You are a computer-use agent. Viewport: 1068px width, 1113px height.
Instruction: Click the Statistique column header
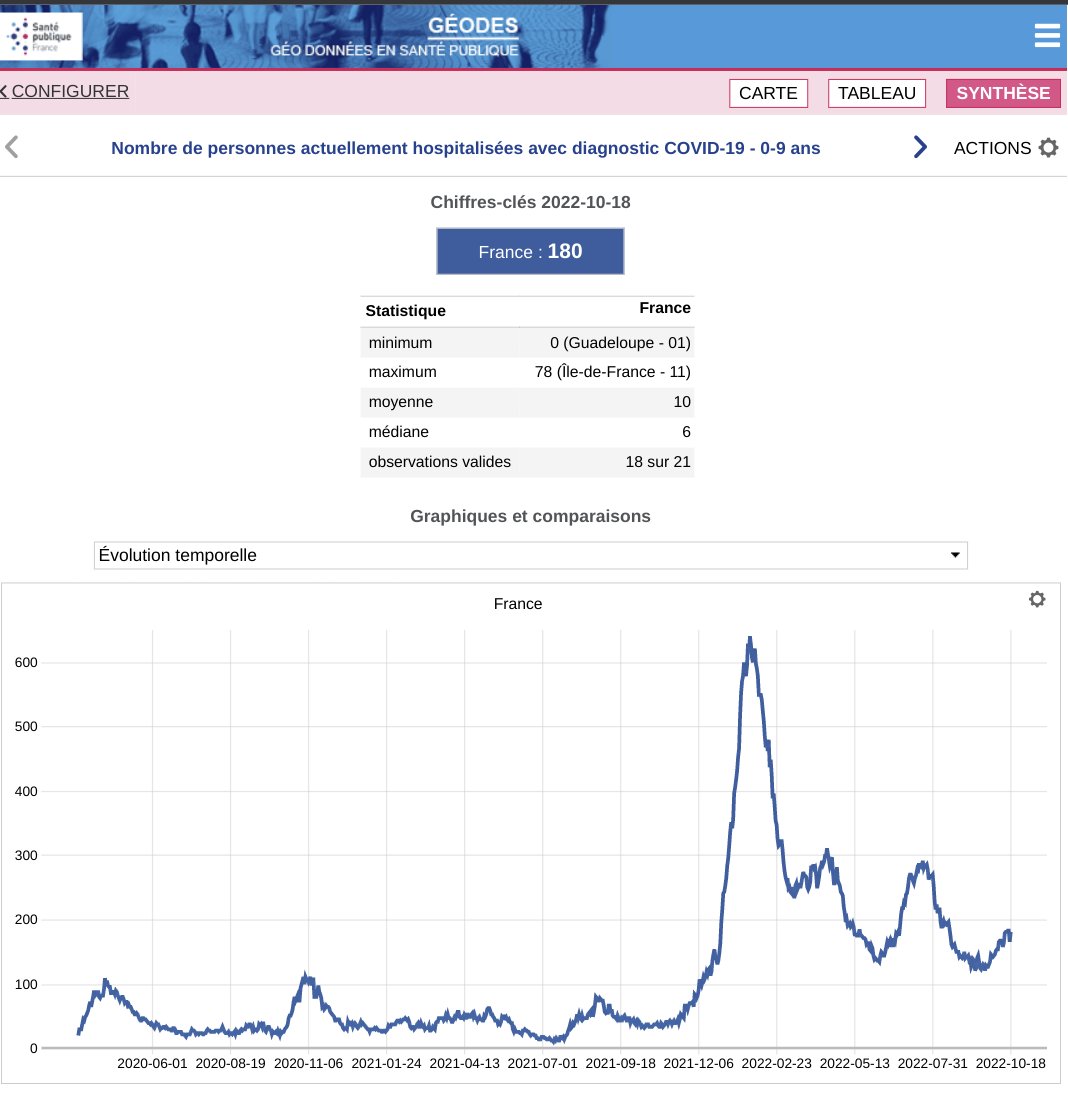pyautogui.click(x=405, y=311)
